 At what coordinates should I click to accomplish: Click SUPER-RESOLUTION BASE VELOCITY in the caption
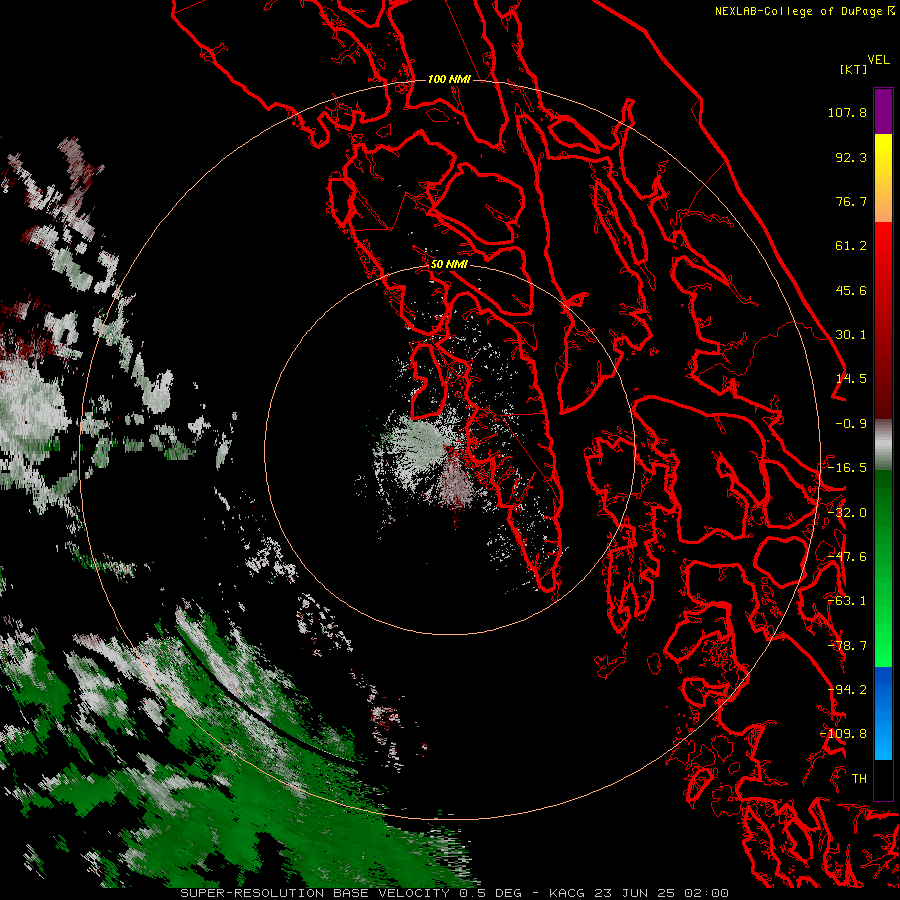(315, 893)
